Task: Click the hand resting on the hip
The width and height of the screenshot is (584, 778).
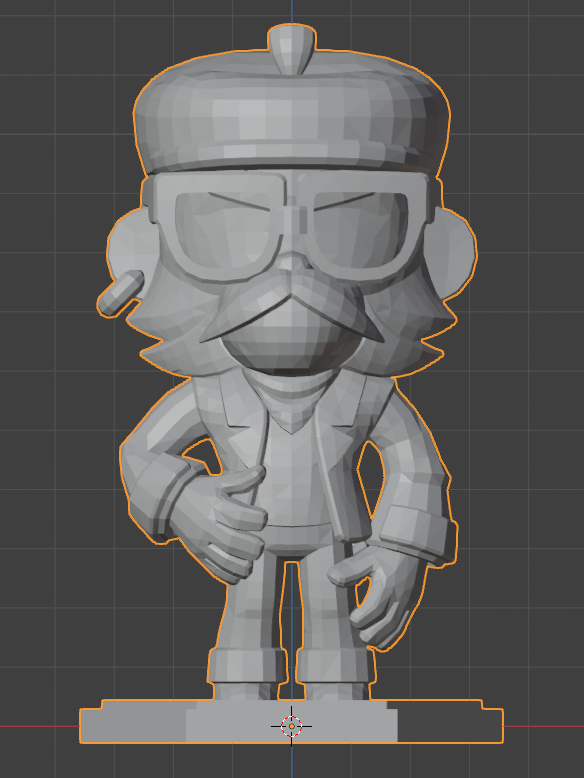Action: pyautogui.click(x=223, y=521)
